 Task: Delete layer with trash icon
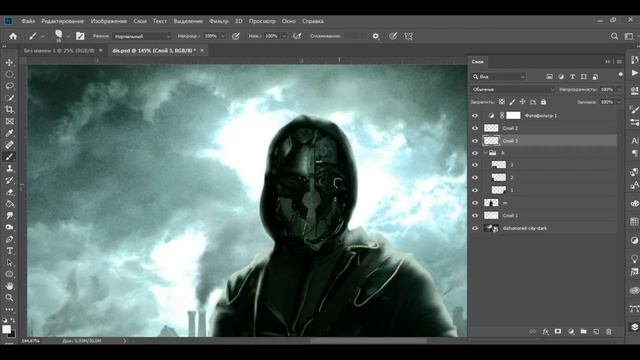pos(609,332)
